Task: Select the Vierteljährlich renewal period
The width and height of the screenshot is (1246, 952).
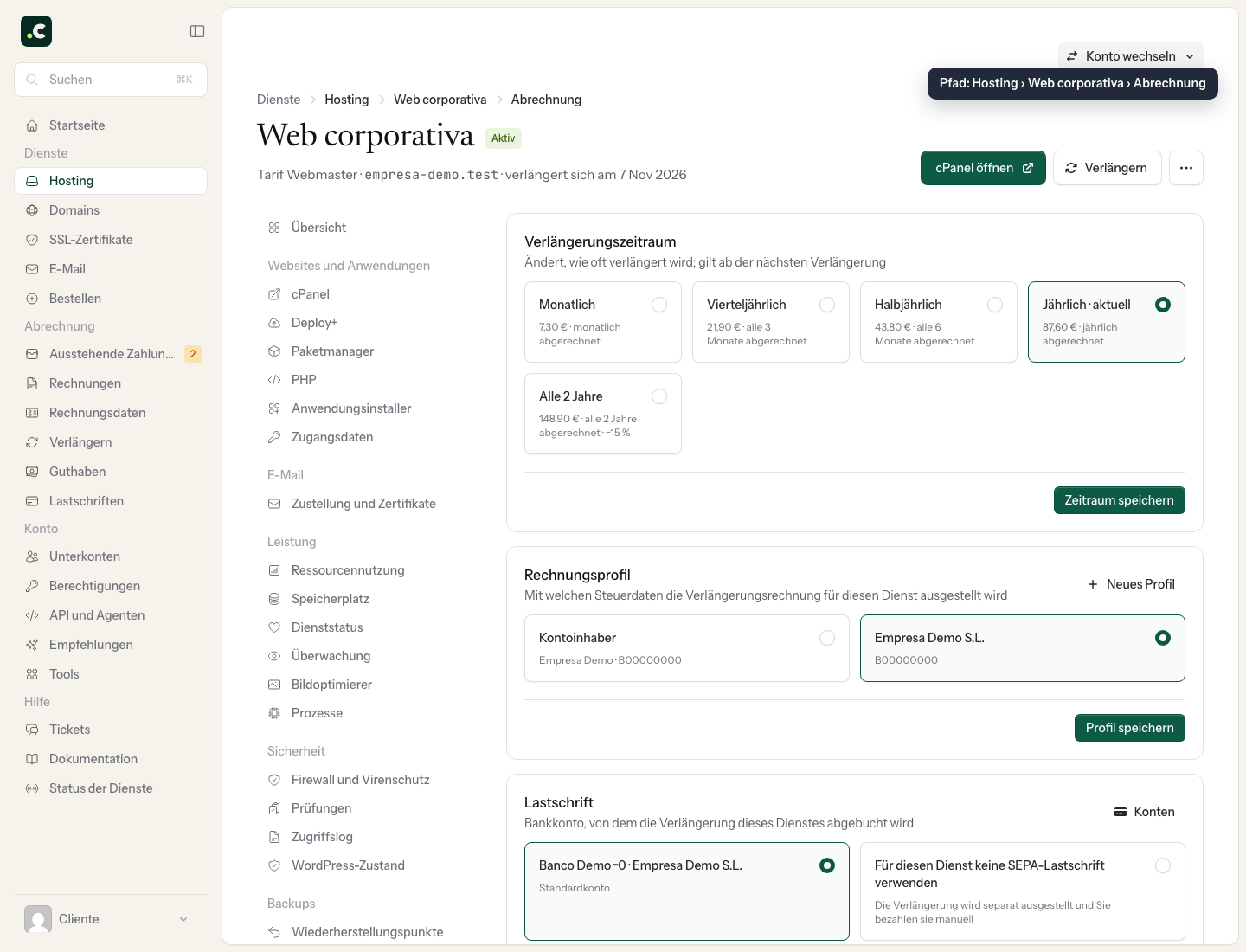Action: (x=771, y=322)
